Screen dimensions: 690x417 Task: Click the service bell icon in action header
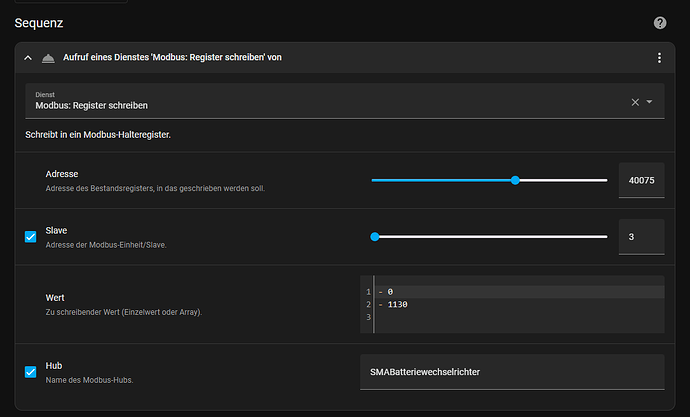[x=48, y=58]
